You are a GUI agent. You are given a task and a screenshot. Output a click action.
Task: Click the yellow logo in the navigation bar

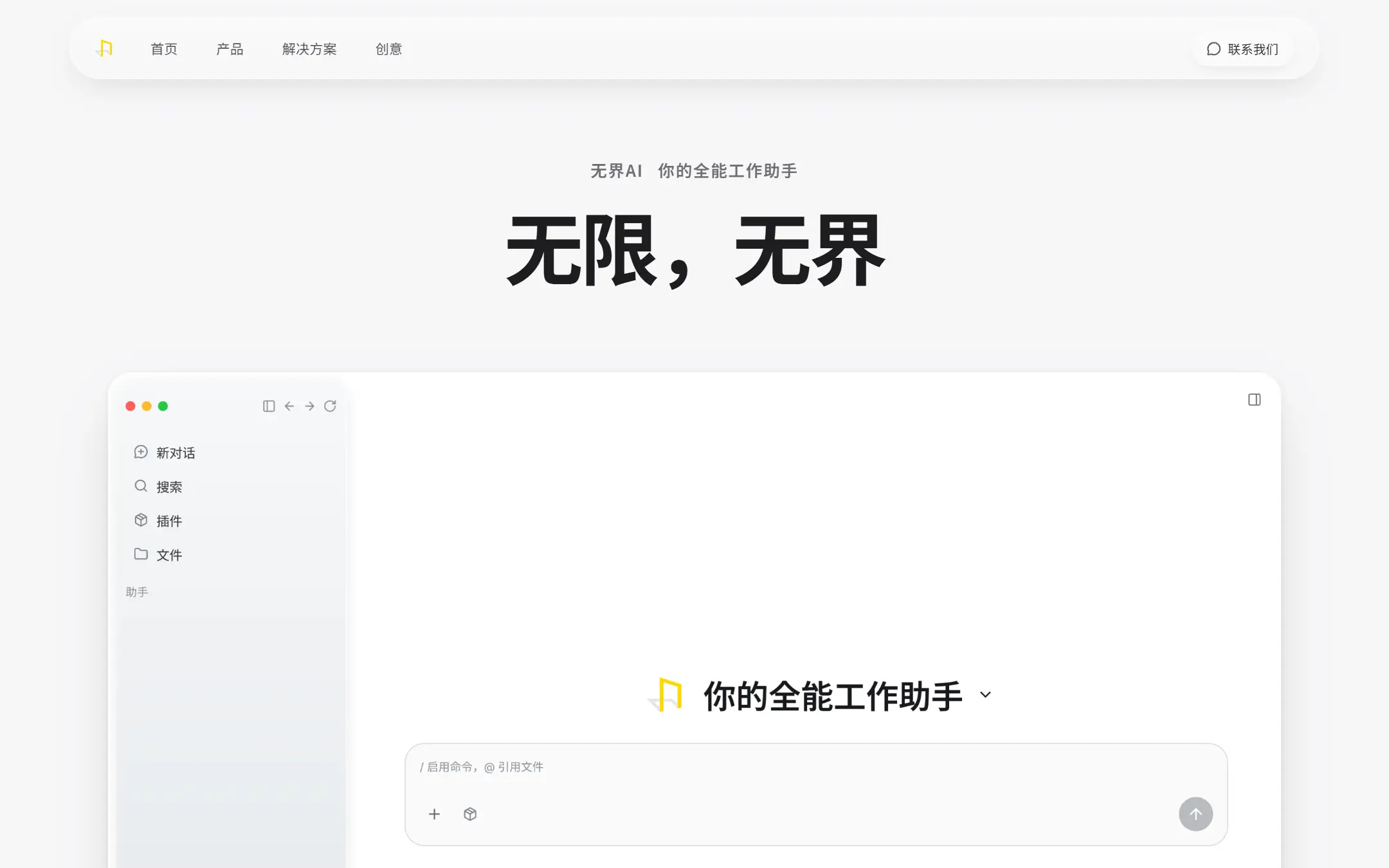105,49
